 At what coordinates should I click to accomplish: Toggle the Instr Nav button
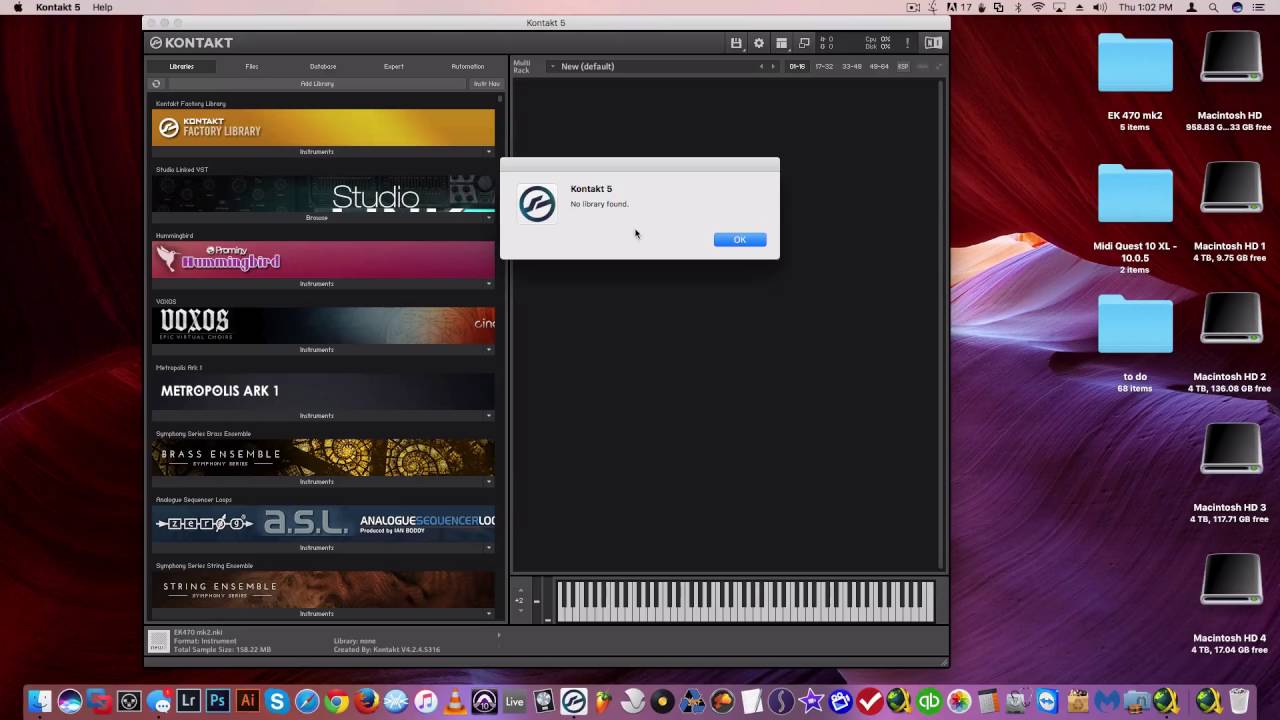[487, 84]
